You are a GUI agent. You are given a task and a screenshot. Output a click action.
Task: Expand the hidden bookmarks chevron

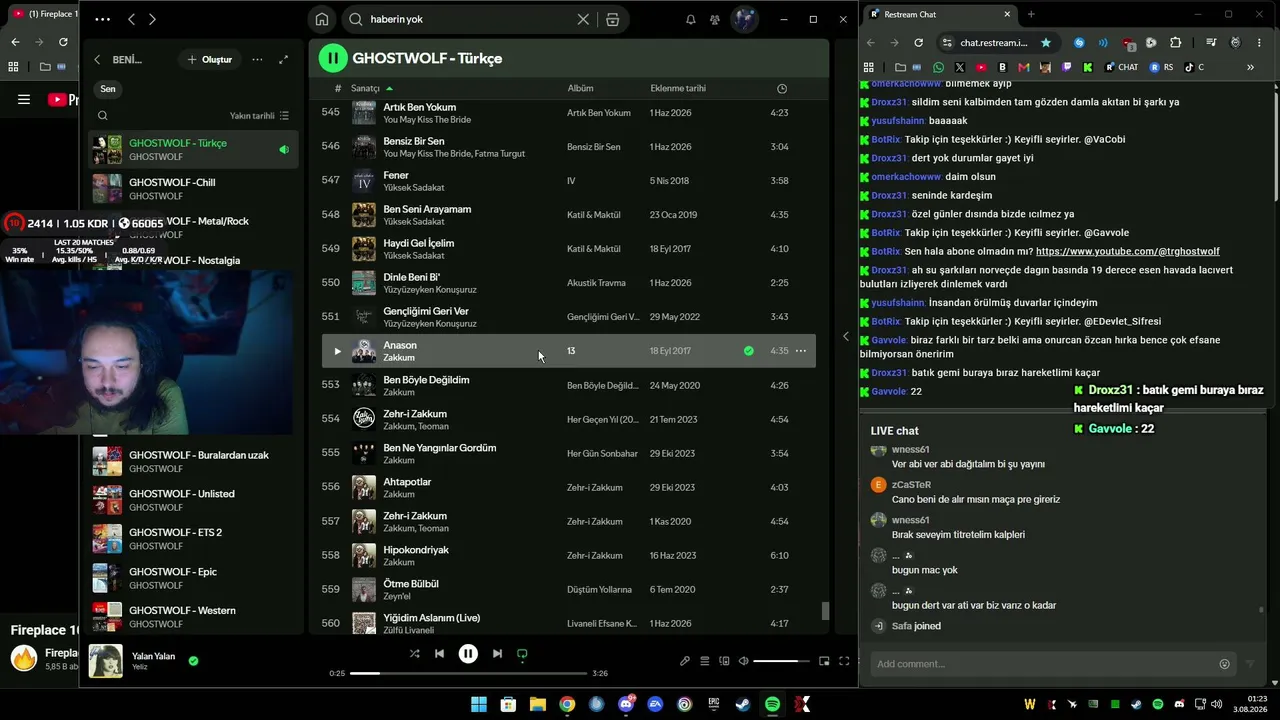[x=1250, y=67]
